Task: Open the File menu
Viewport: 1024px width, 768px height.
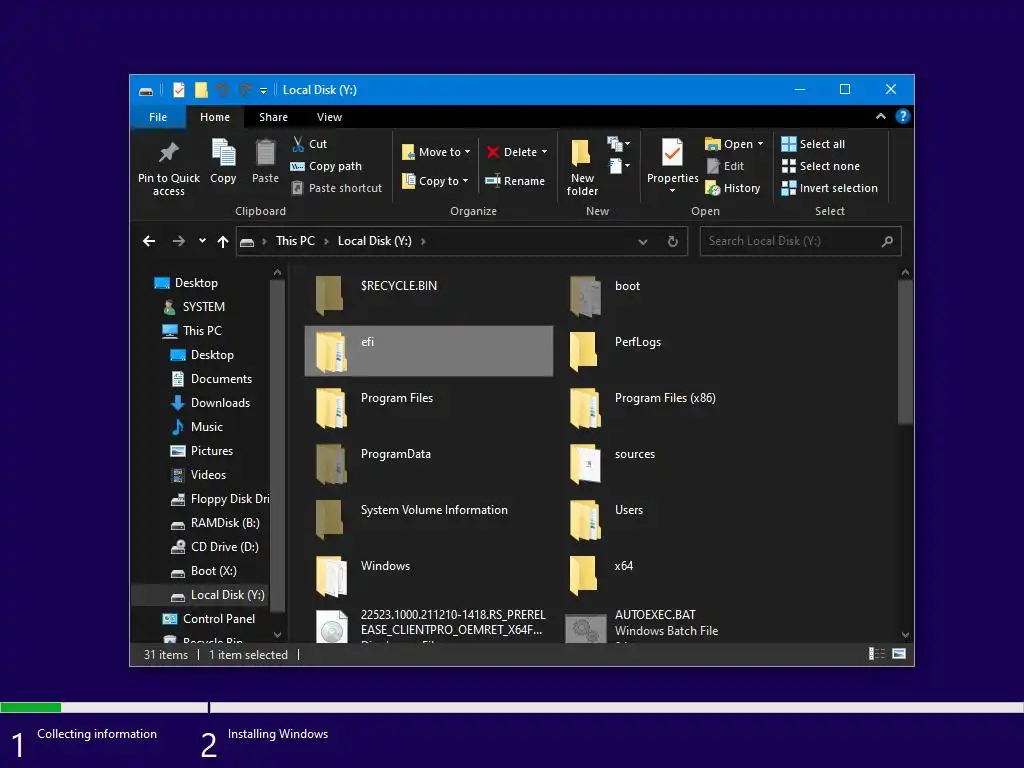Action: coord(158,117)
